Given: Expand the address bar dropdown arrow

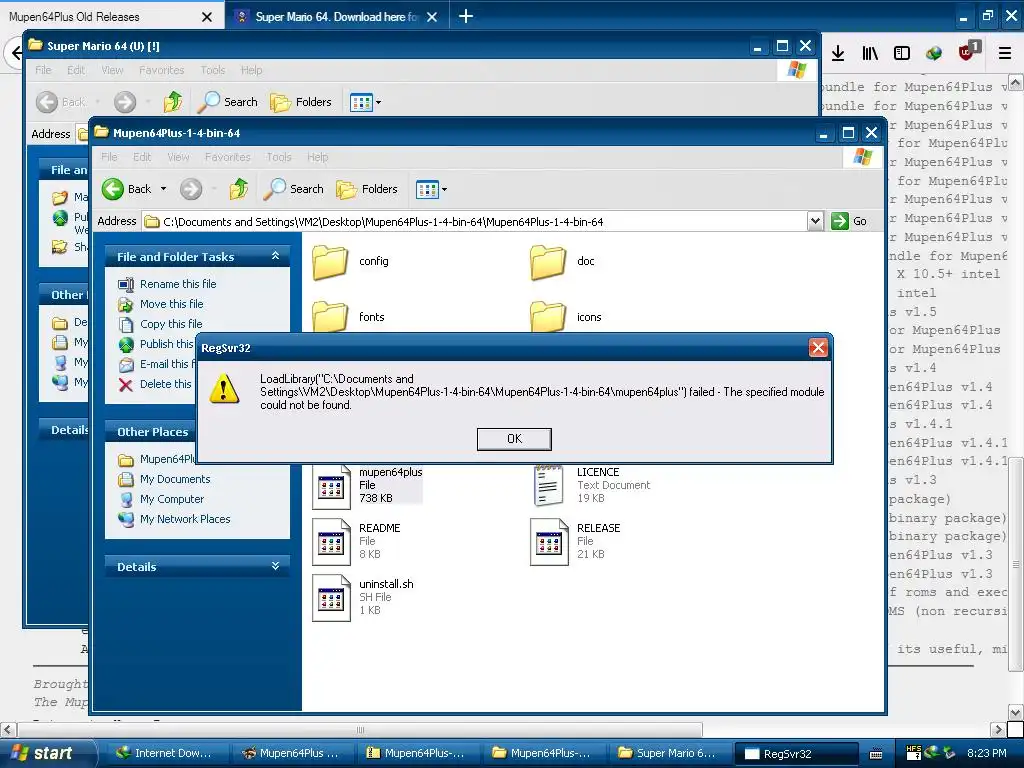Looking at the screenshot, I should (815, 221).
